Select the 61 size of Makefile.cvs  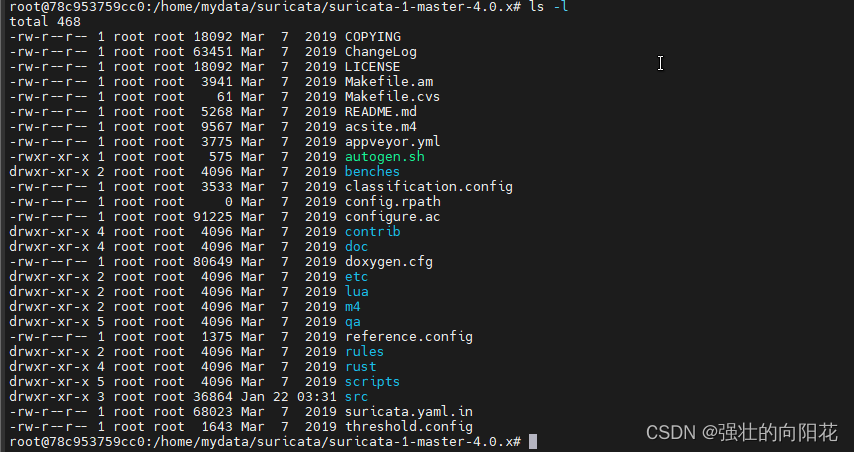click(225, 97)
